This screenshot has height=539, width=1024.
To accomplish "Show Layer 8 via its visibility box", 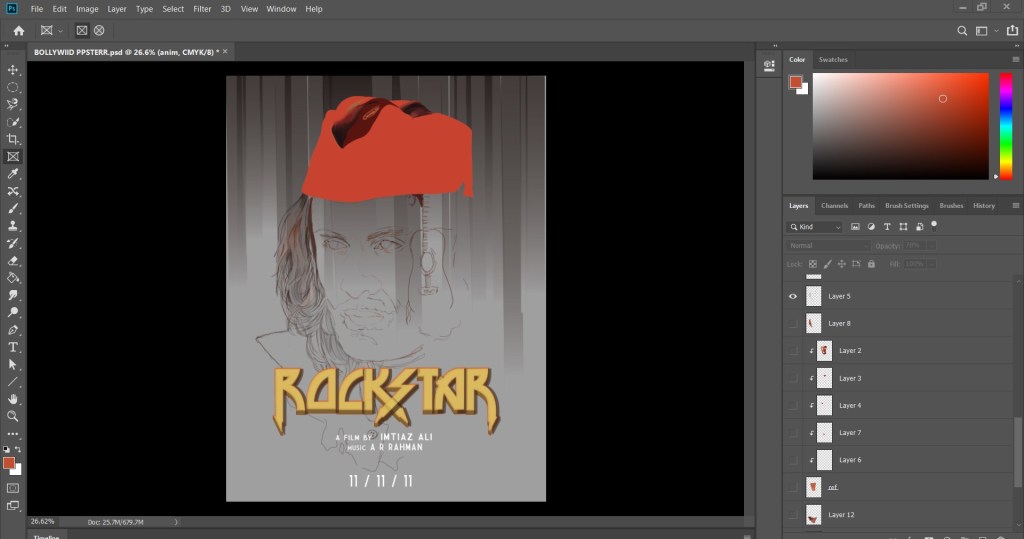I will [x=793, y=324].
